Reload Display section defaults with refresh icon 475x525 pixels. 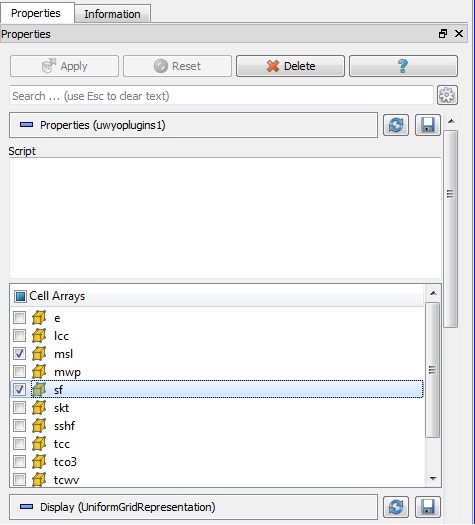point(396,507)
